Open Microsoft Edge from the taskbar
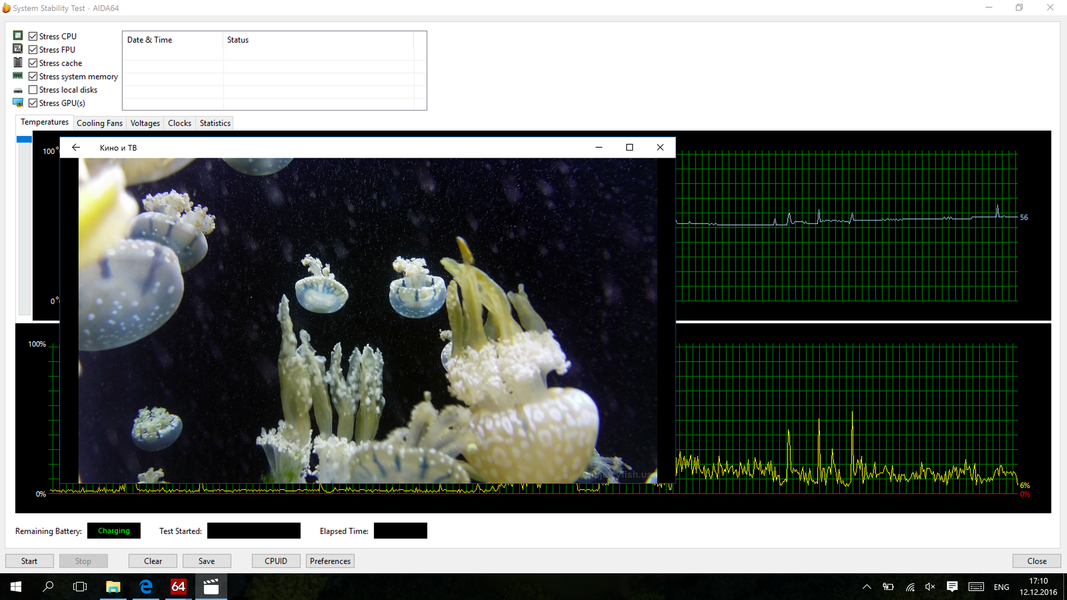The height and width of the screenshot is (600, 1067). tap(146, 587)
